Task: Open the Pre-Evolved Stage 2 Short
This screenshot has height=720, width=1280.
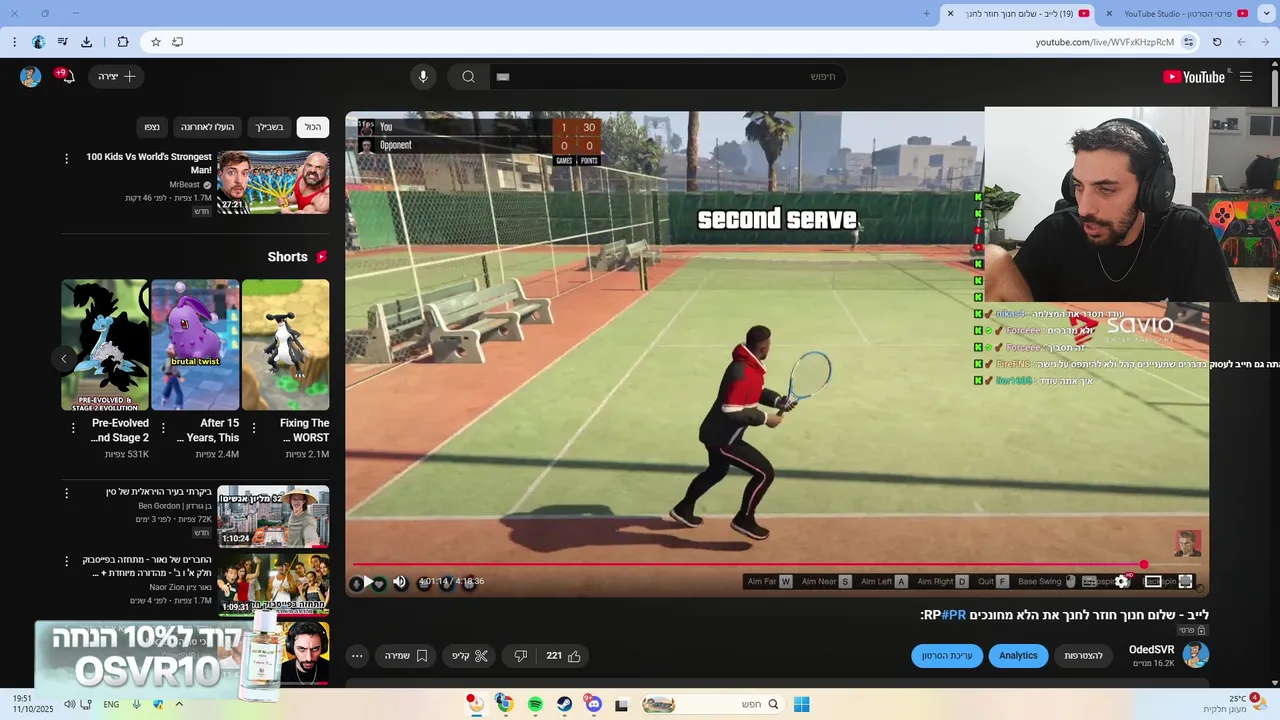Action: [x=105, y=344]
